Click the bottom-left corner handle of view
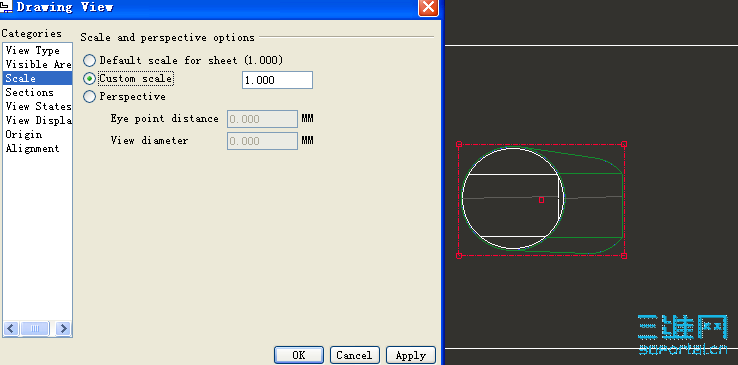Screen dimensions: 738x365 click(459, 255)
